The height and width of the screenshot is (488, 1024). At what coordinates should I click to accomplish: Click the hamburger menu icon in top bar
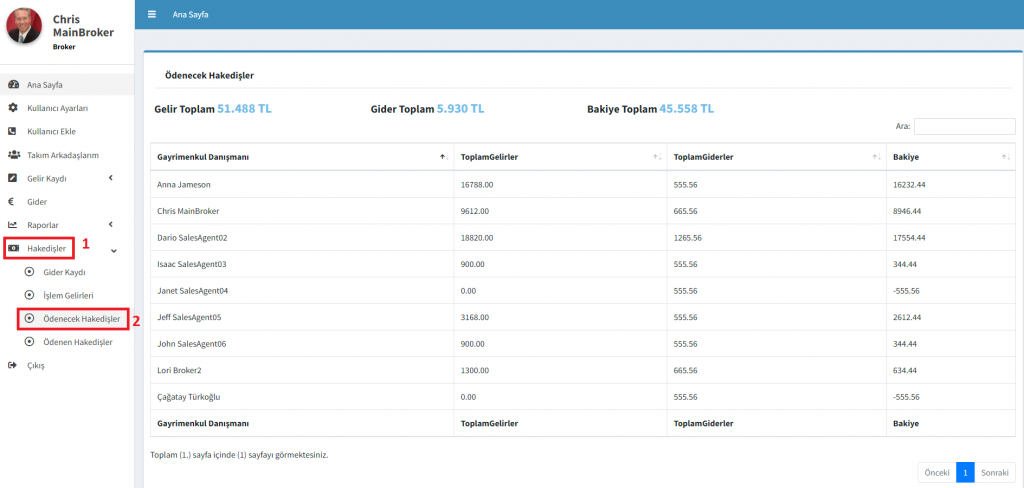click(x=151, y=14)
